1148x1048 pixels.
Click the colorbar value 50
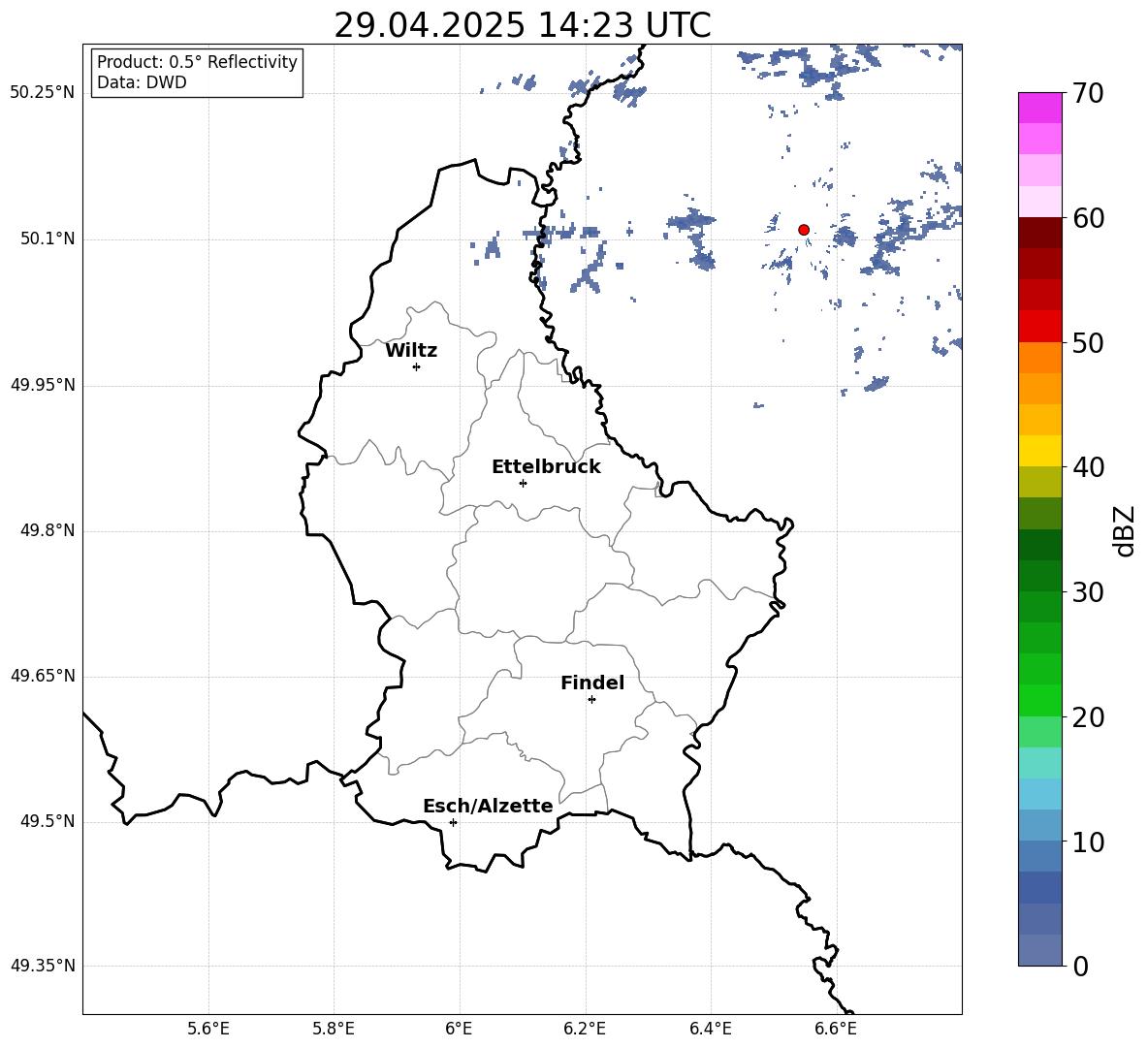[x=1088, y=342]
